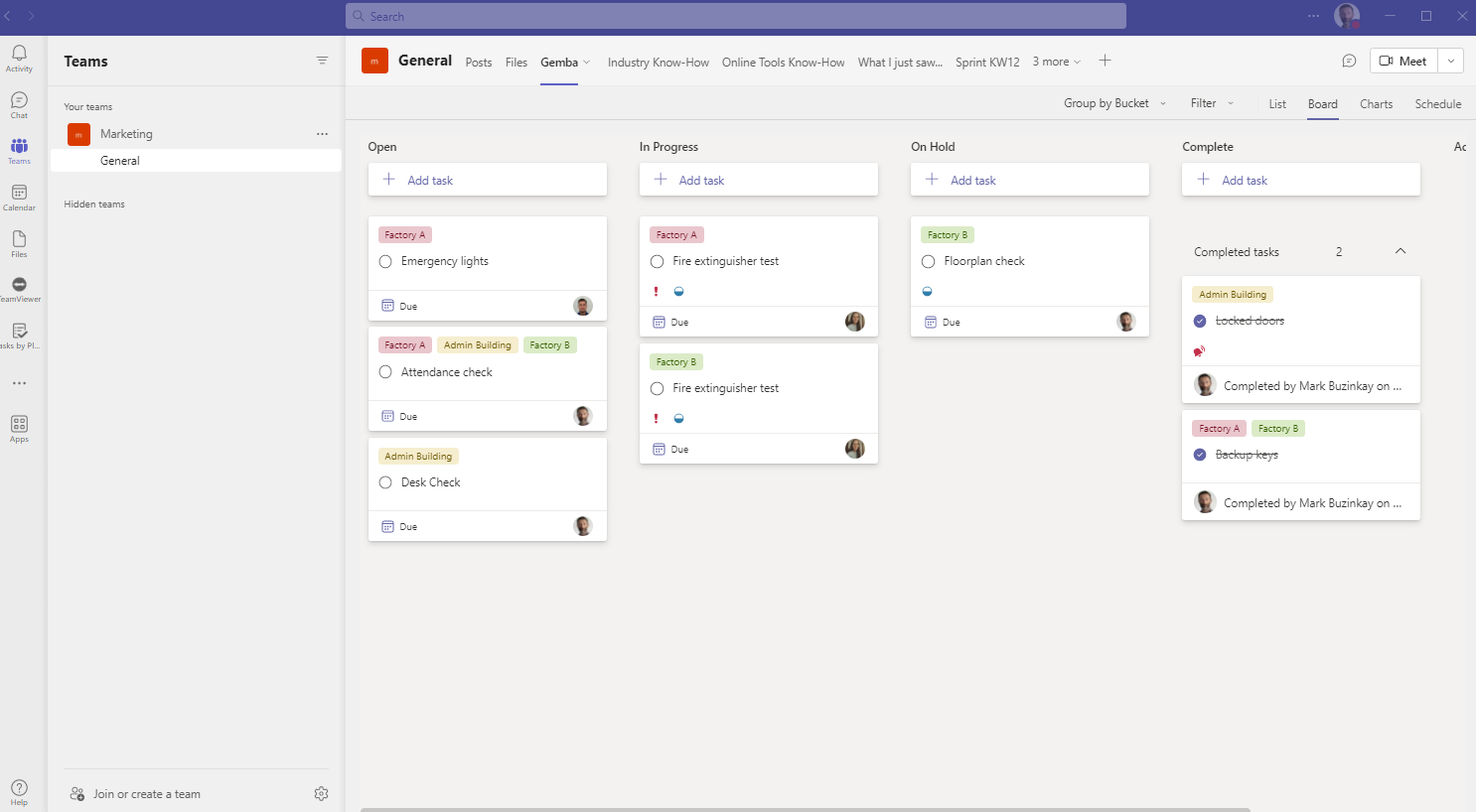This screenshot has width=1476, height=812.
Task: Click the due date calendar icon on Emergency lights
Action: tap(388, 306)
